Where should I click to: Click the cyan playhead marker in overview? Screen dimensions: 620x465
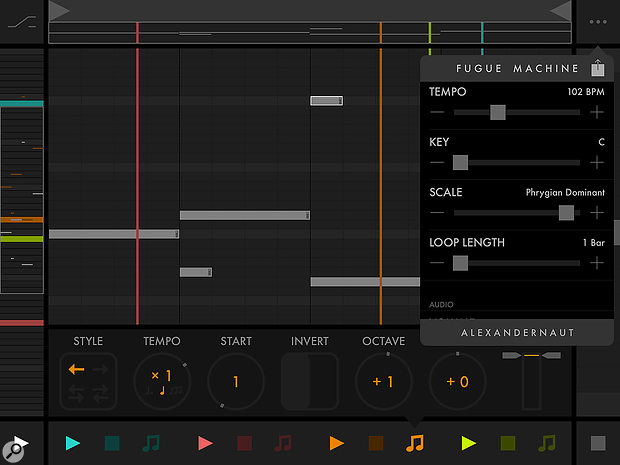pos(482,32)
